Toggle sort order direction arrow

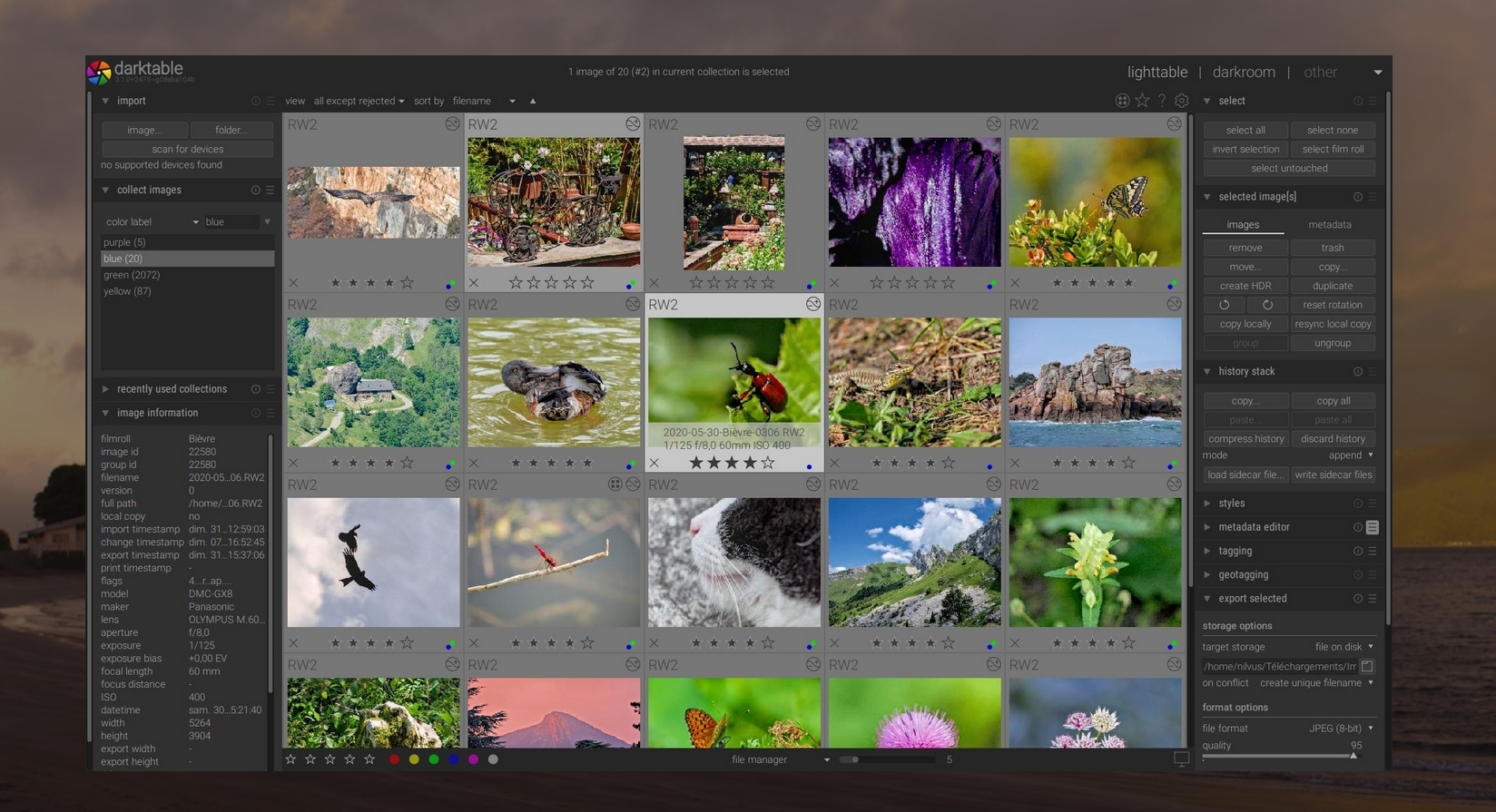point(533,101)
